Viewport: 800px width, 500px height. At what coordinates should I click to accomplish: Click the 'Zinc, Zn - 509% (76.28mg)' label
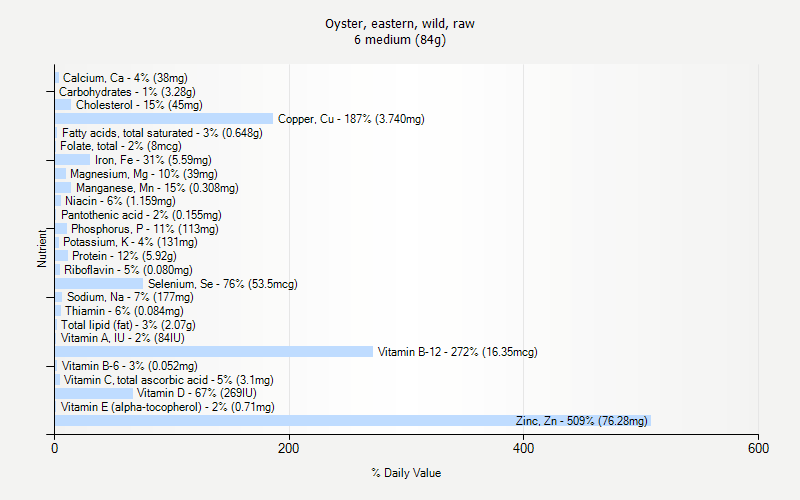click(582, 420)
